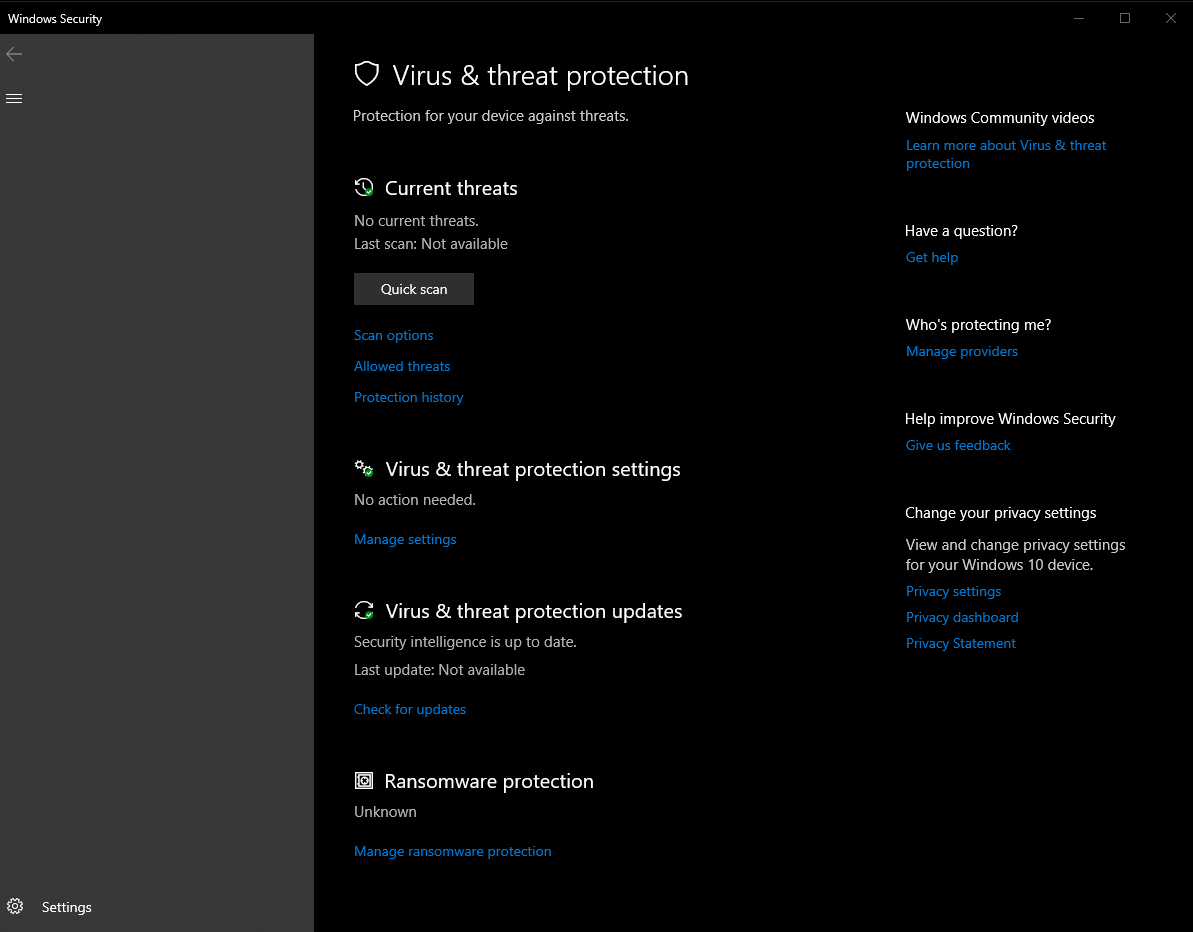Click Virus & threat protection settings heading
The width and height of the screenshot is (1193, 932).
click(533, 469)
